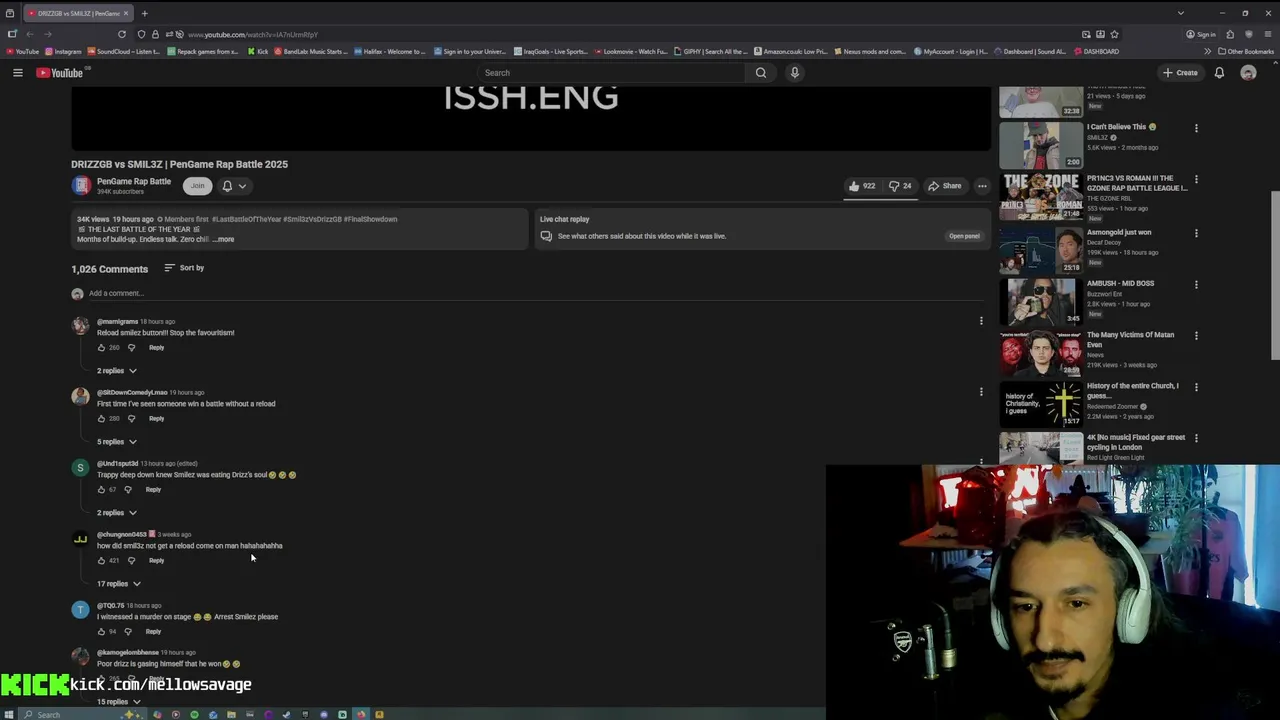The image size is (1280, 720).
Task: Expand 5 replies under @SitDownComedyLmao comment
Action: (117, 442)
